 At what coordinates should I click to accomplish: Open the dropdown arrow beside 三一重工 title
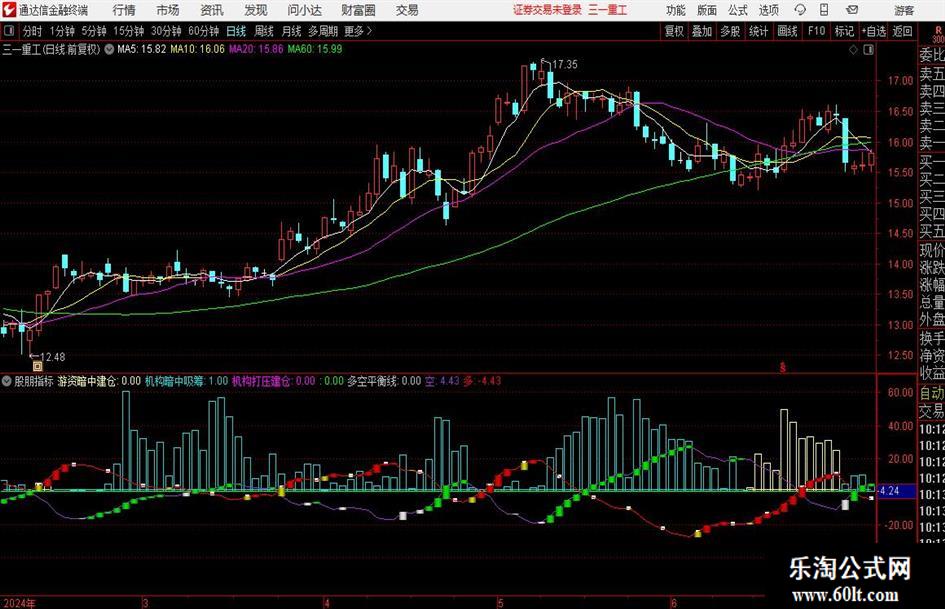pyautogui.click(x=109, y=49)
